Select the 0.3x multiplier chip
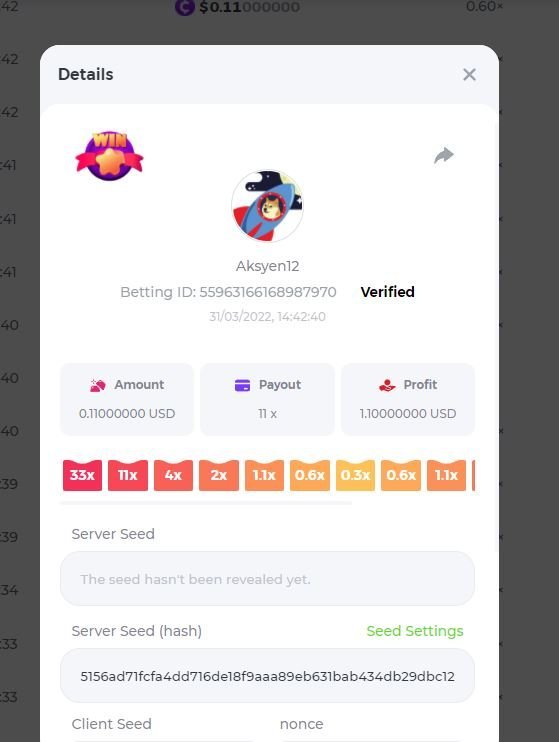 (355, 475)
